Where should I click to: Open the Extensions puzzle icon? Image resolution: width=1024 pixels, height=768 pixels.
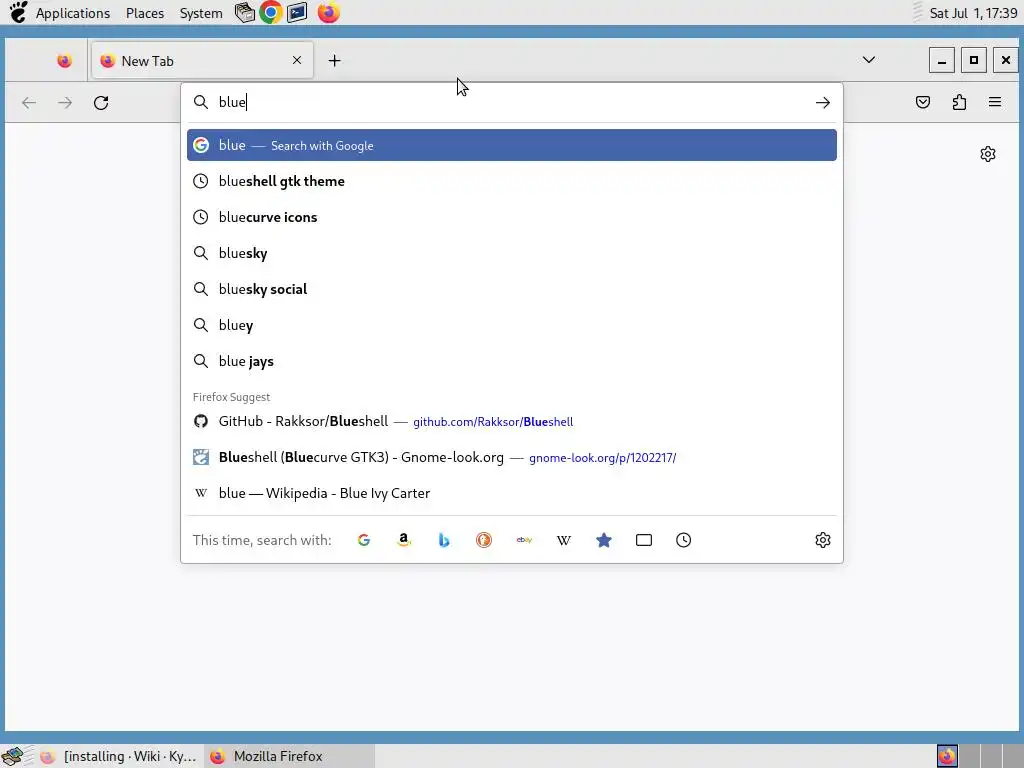[x=959, y=102]
